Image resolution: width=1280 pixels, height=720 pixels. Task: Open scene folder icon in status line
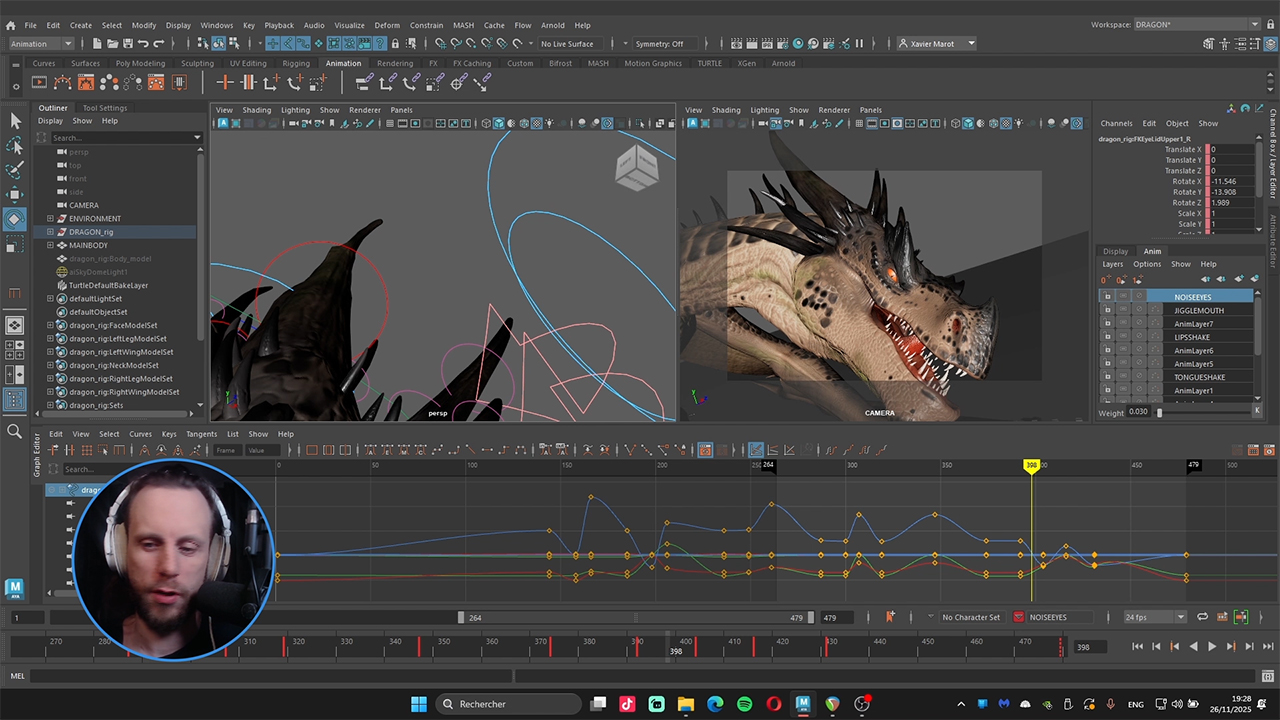pos(113,43)
